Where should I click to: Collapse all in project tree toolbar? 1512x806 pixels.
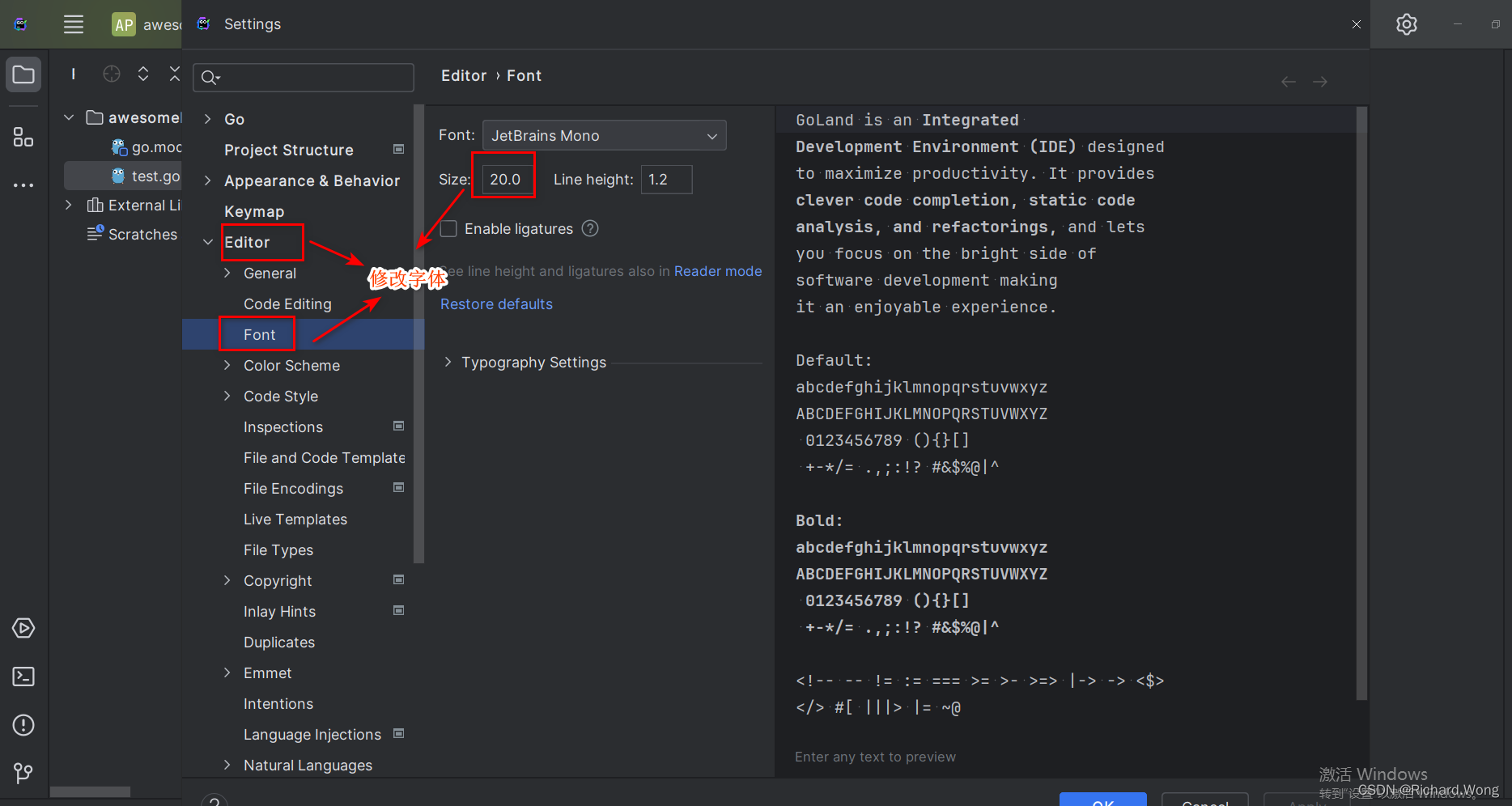point(175,74)
